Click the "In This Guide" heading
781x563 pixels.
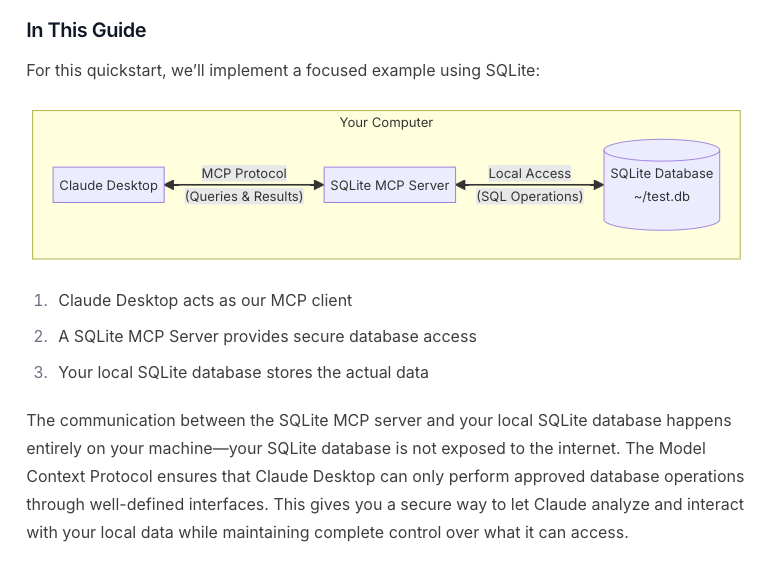tap(86, 31)
